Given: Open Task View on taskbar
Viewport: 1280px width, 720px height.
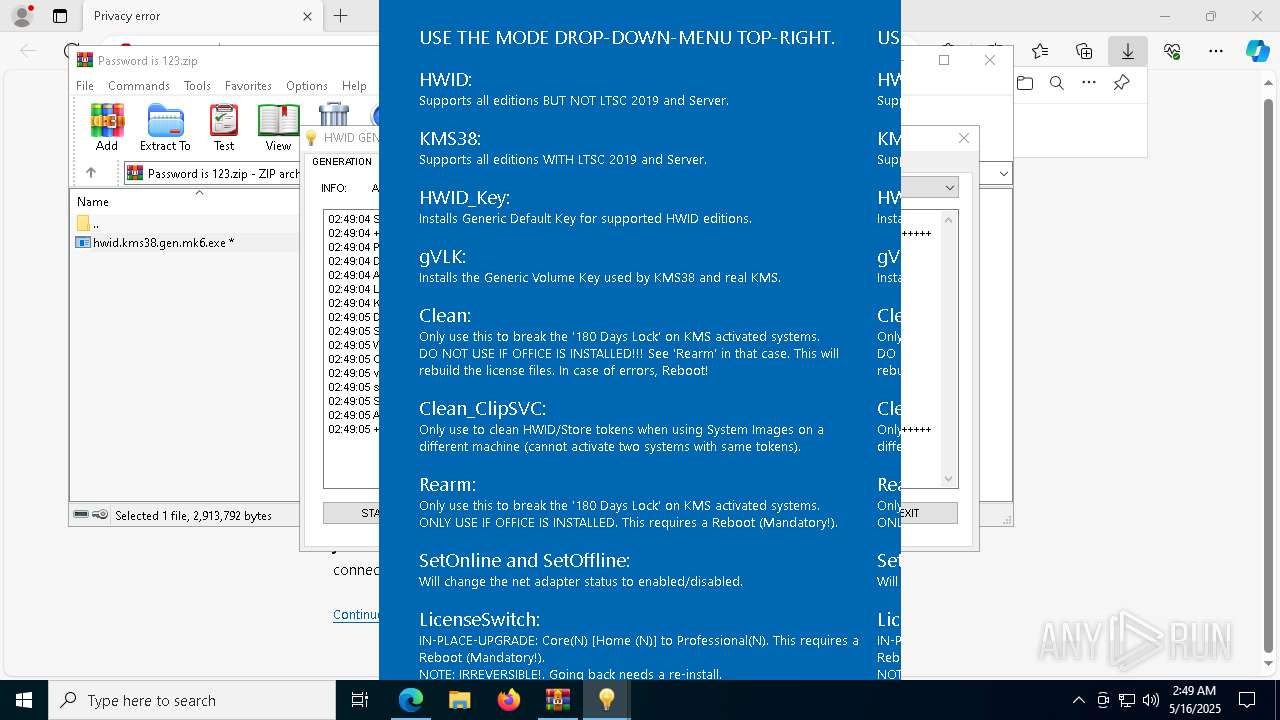Looking at the screenshot, I should click(361, 700).
